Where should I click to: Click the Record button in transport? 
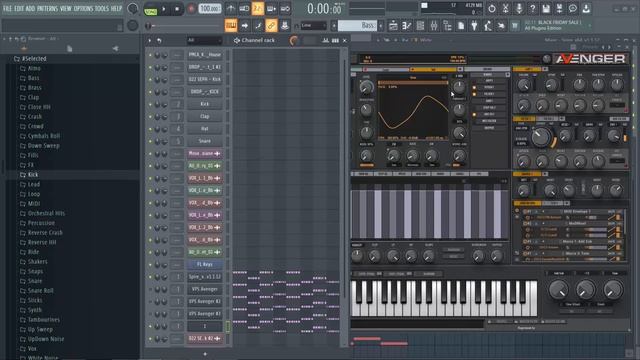coord(191,9)
